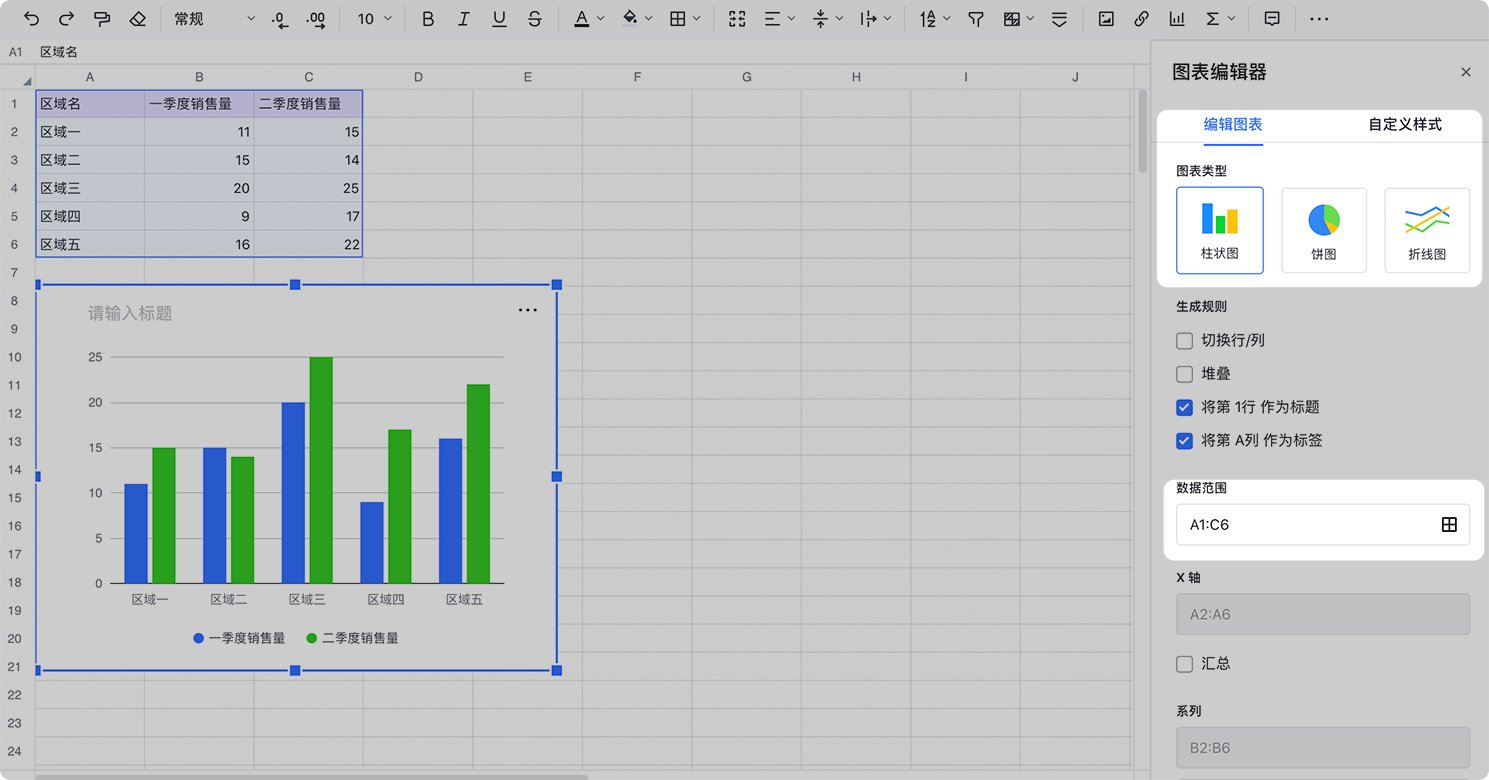
Task: Click the insert link icon
Action: click(1141, 19)
